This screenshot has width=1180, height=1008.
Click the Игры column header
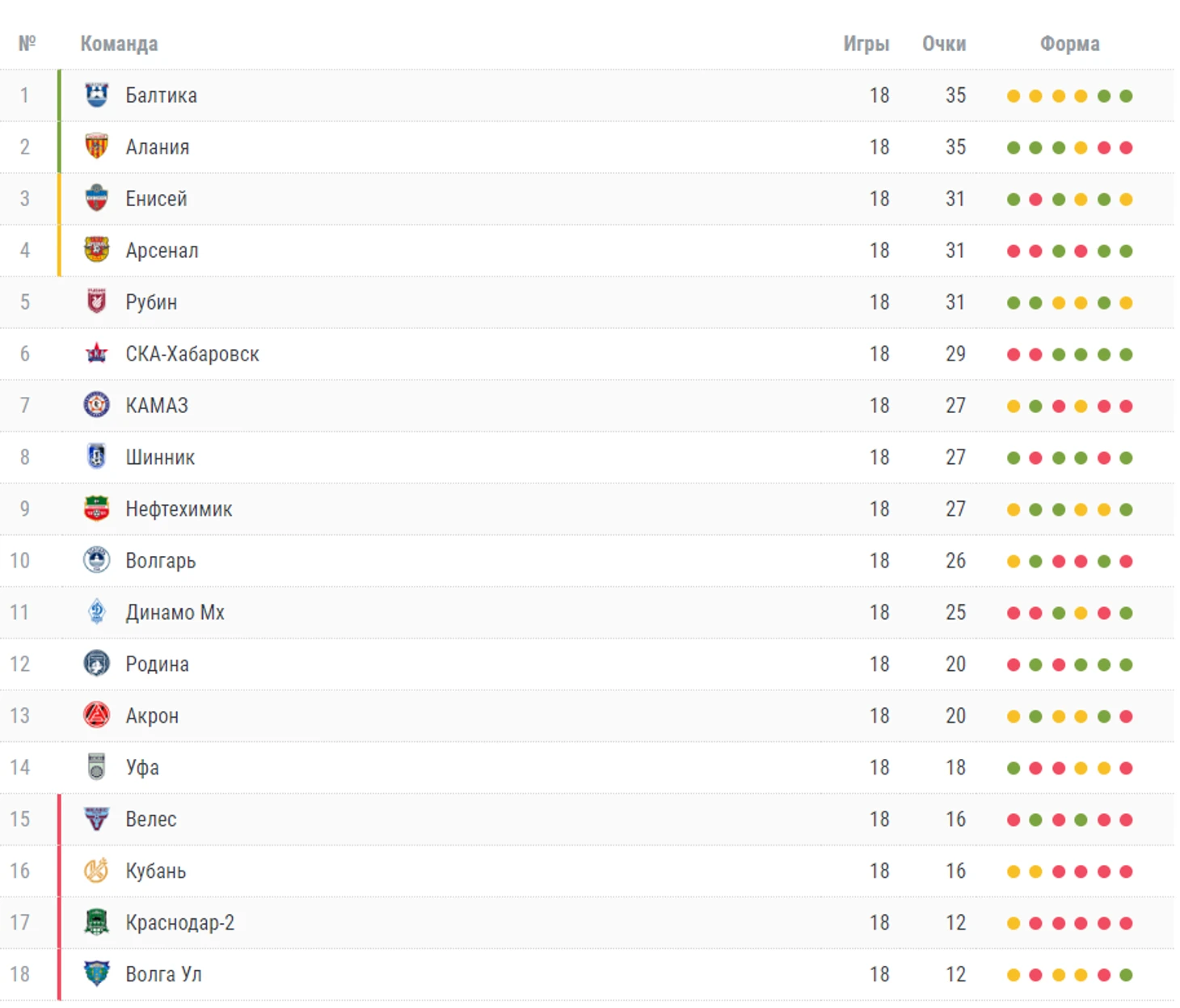click(x=866, y=44)
